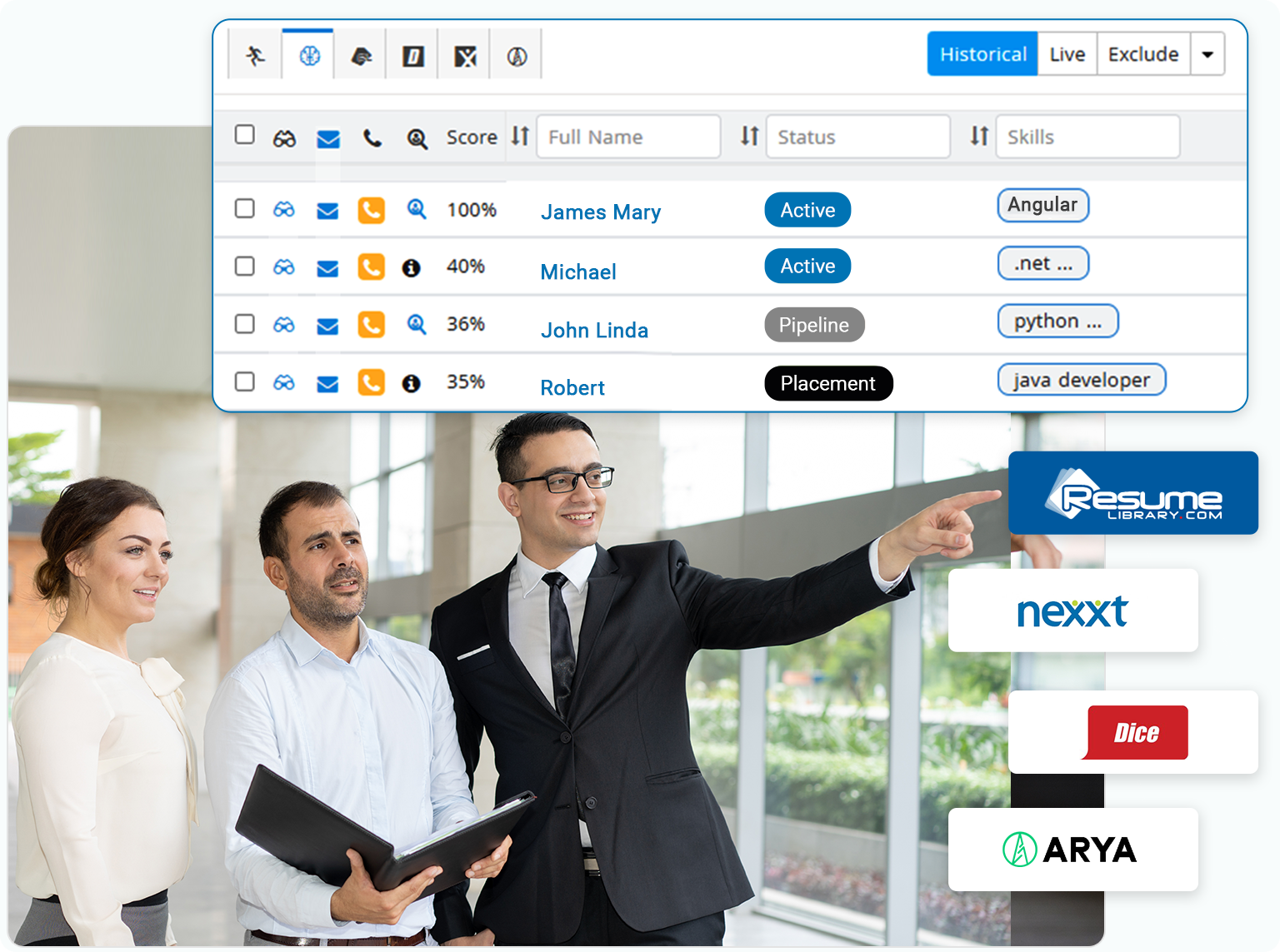Check the checkbox on John Linda's row

click(x=244, y=325)
